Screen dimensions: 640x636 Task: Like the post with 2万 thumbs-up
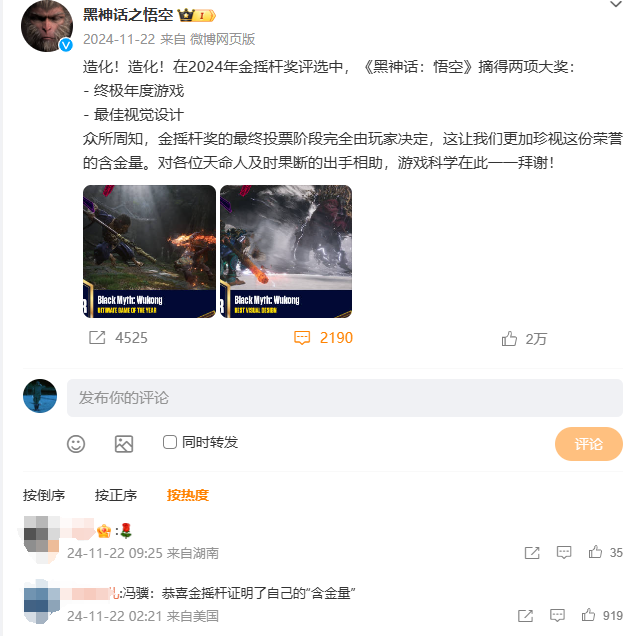509,338
